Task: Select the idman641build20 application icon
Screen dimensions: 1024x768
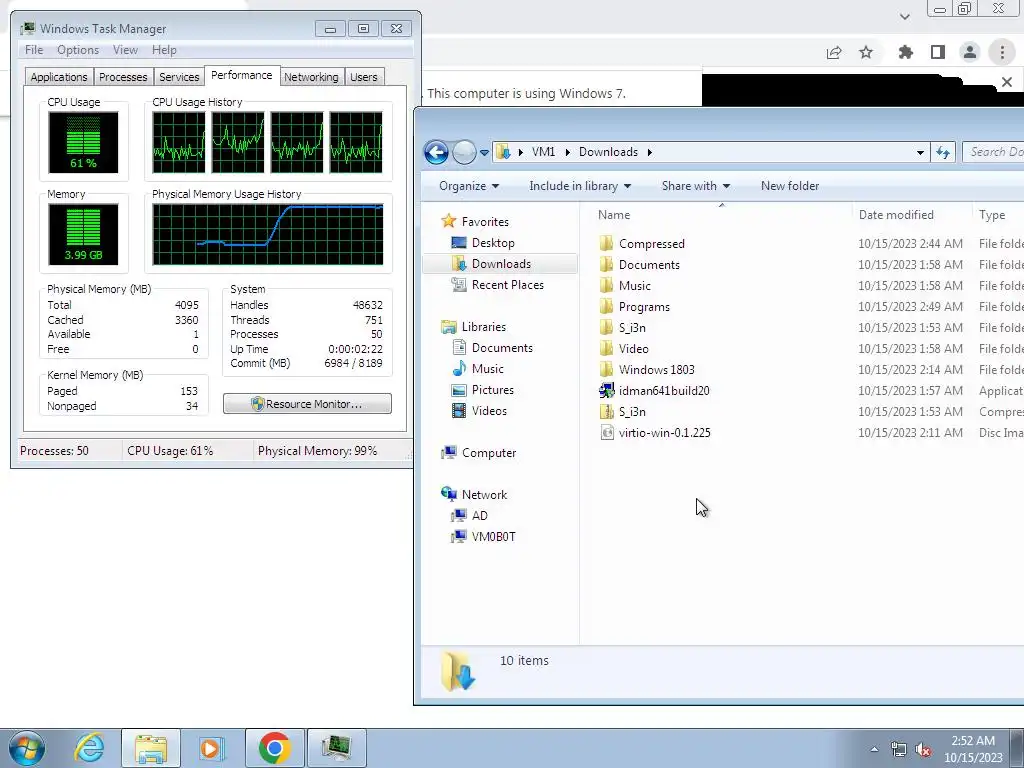Action: click(x=607, y=391)
